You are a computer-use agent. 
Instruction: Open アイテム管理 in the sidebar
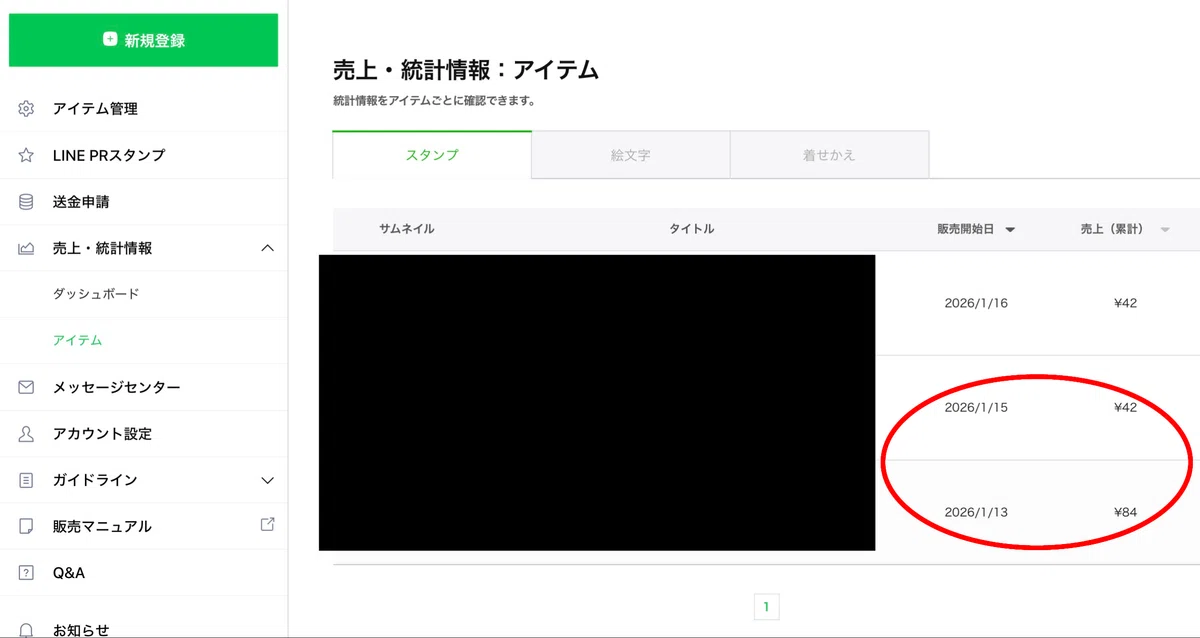(x=95, y=109)
